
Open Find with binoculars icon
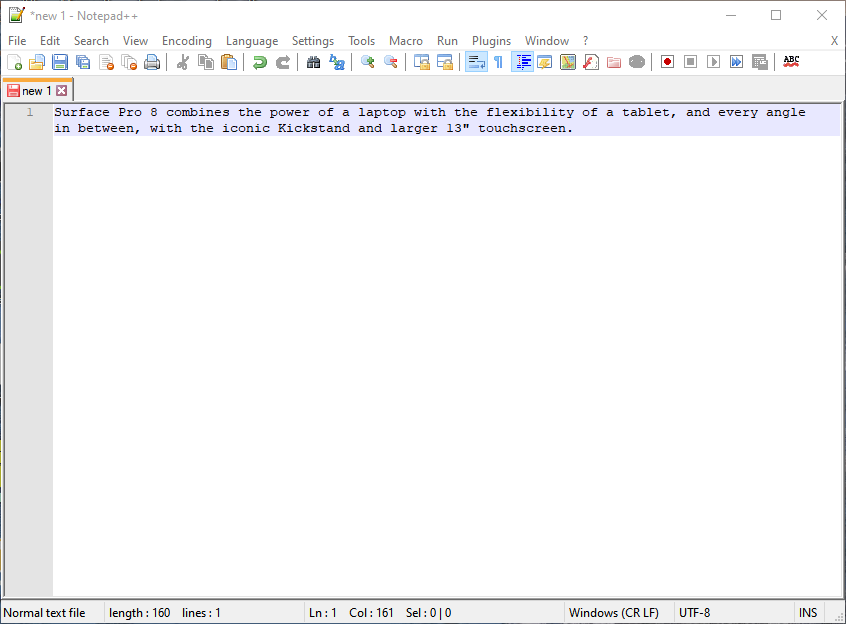point(313,63)
